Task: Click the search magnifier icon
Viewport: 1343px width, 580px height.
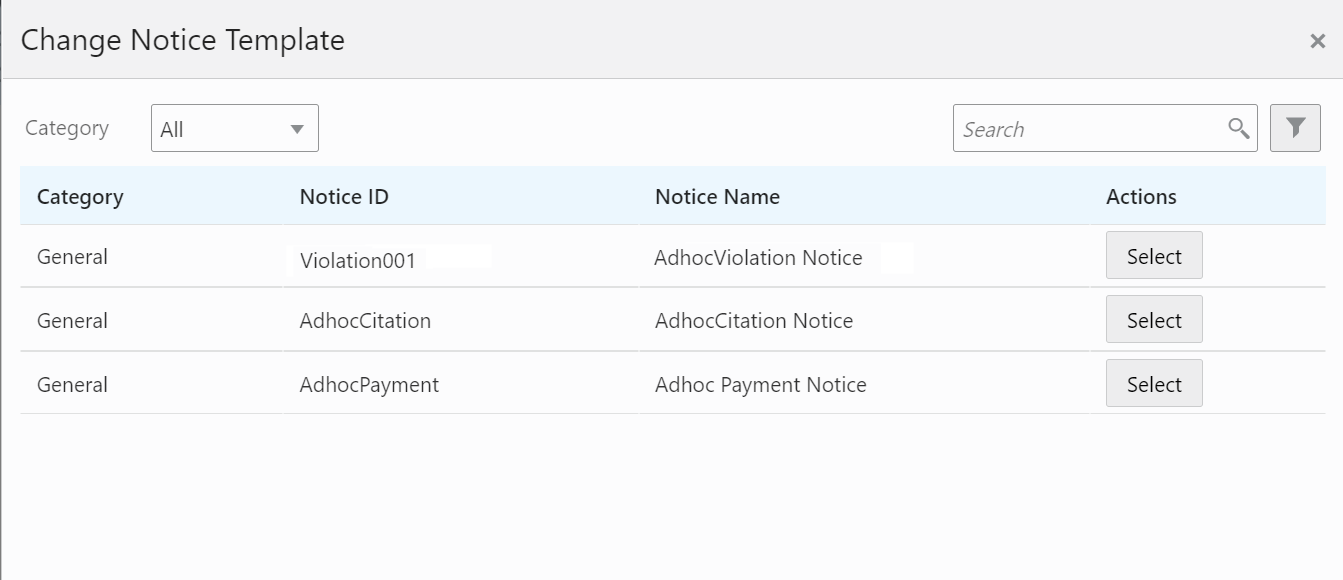Action: [1239, 128]
